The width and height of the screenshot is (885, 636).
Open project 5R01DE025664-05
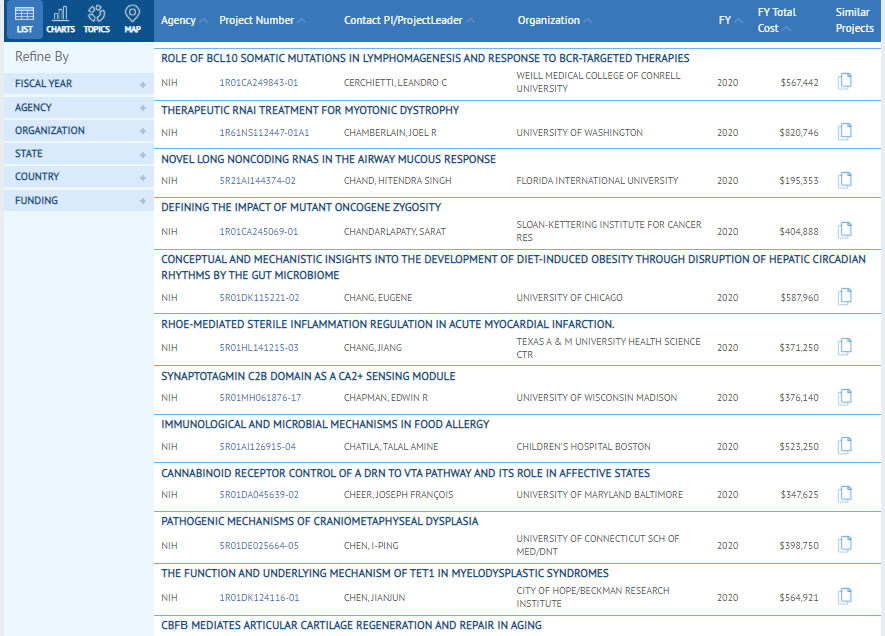point(259,546)
